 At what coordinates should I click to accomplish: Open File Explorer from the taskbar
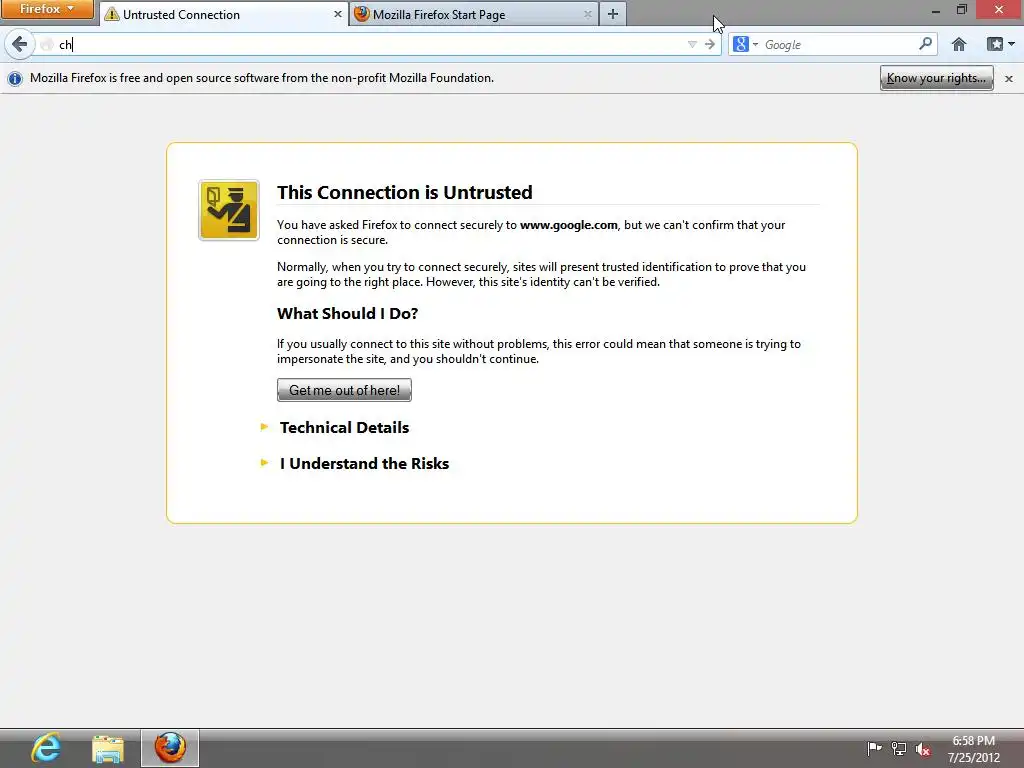pyautogui.click(x=108, y=748)
